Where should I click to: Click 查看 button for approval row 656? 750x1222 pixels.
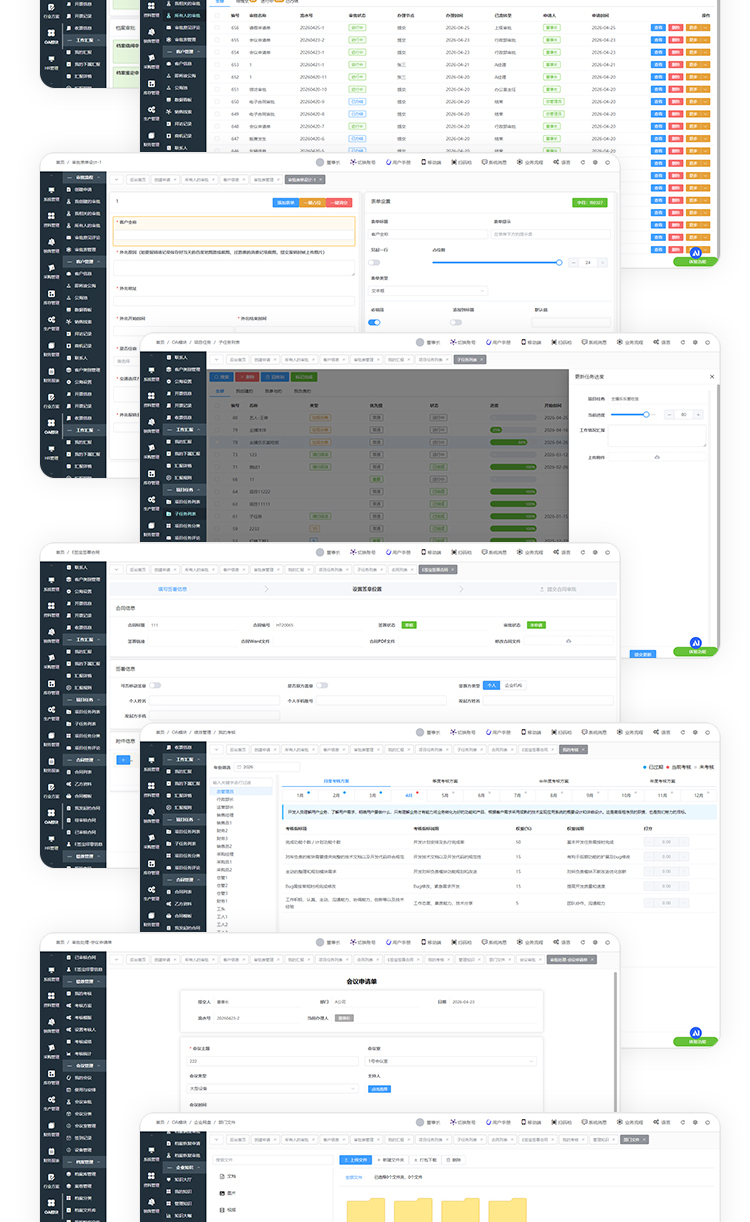tap(658, 28)
